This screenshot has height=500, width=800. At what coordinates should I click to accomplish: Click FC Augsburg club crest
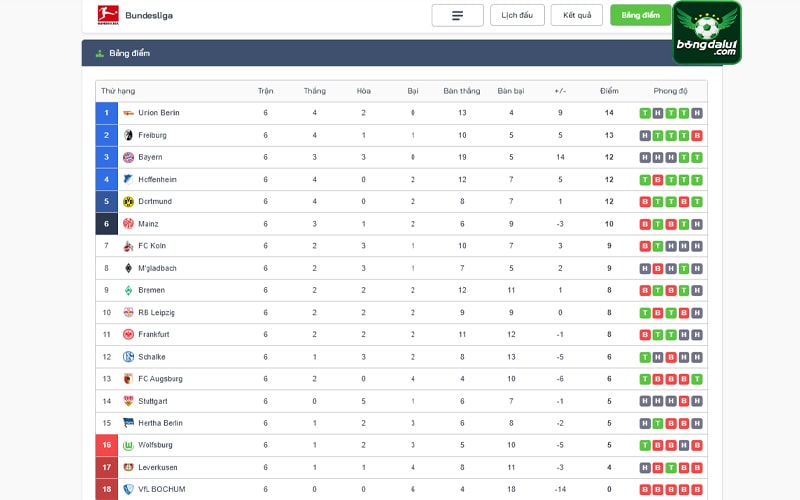tap(129, 379)
